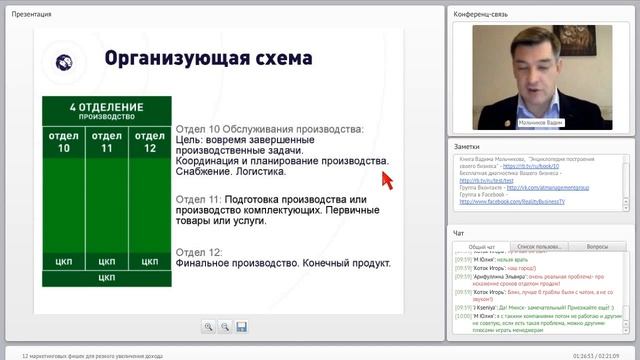Click the Снабжение. Логистика line

tap(231, 171)
